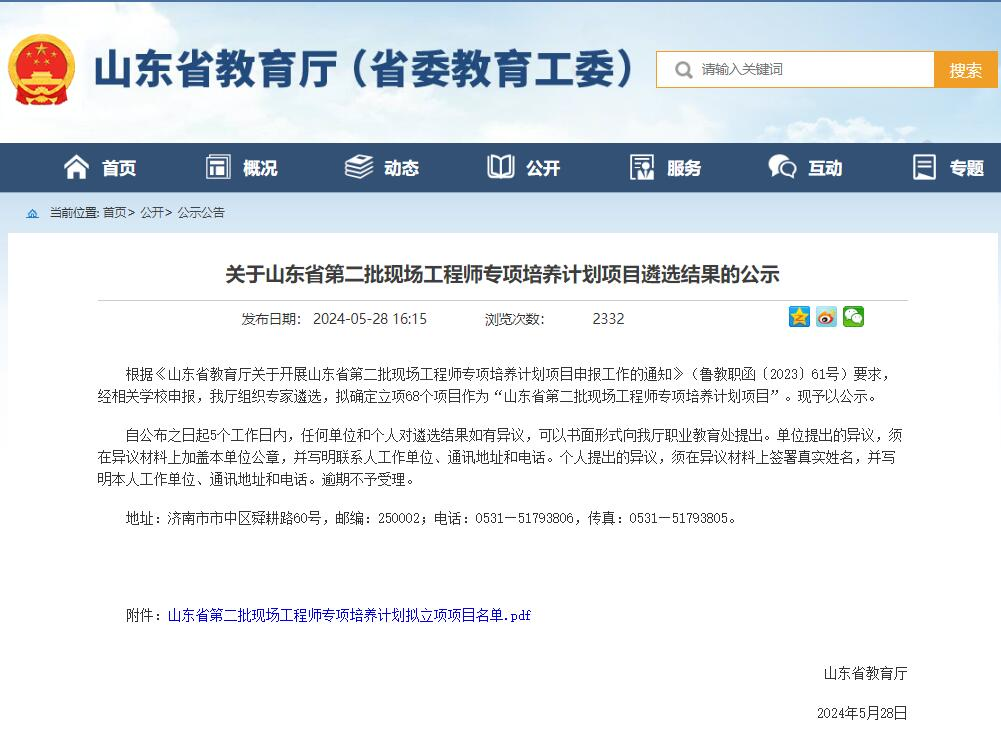Viewport: 1001px width, 735px height.
Task: Share to Weibo using the Weibo icon
Action: pos(826,317)
